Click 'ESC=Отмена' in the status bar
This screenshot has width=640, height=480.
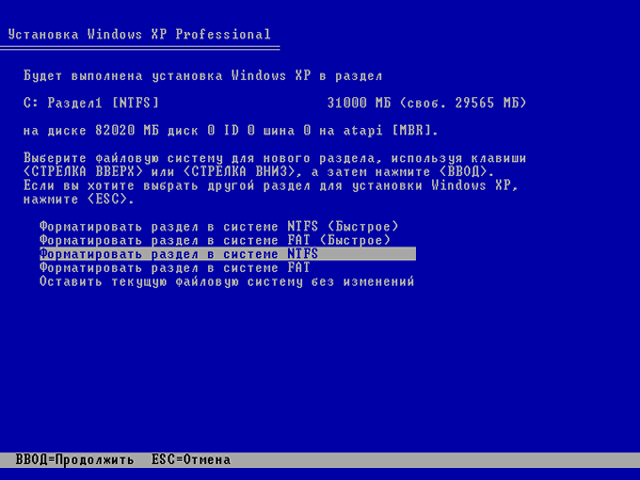click(191, 460)
